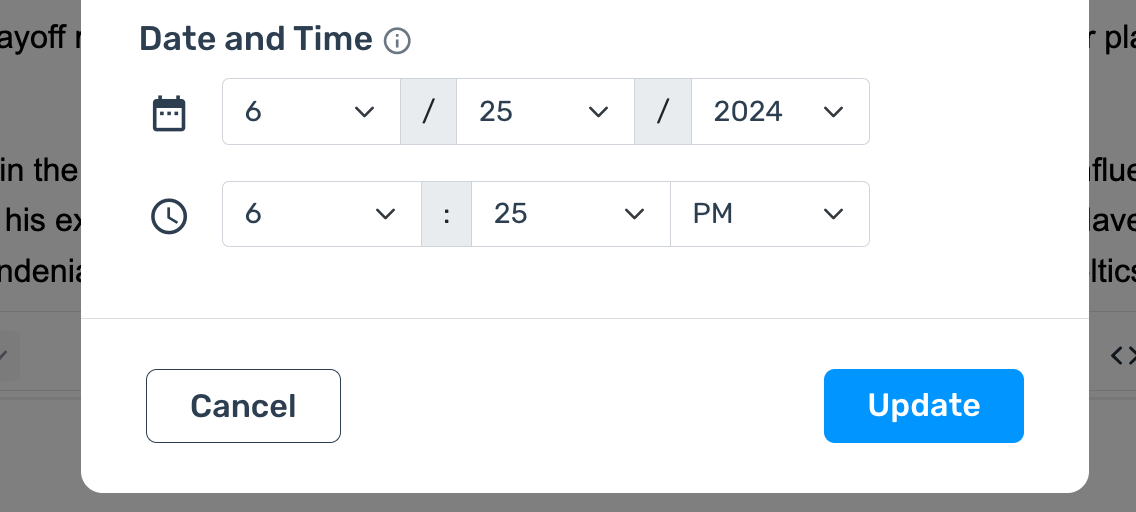The image size is (1136, 512).
Task: Click the info icon beside Date and Time
Action: click(397, 41)
